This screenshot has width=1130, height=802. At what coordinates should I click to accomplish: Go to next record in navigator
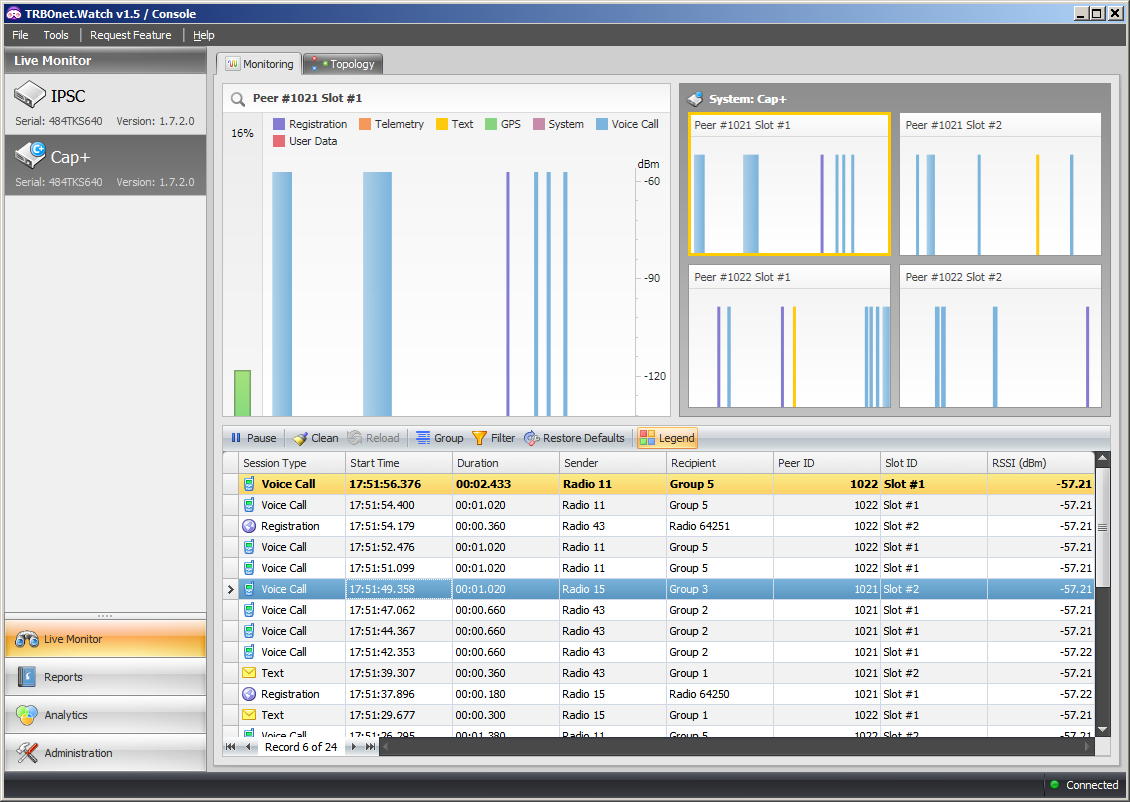(x=353, y=747)
